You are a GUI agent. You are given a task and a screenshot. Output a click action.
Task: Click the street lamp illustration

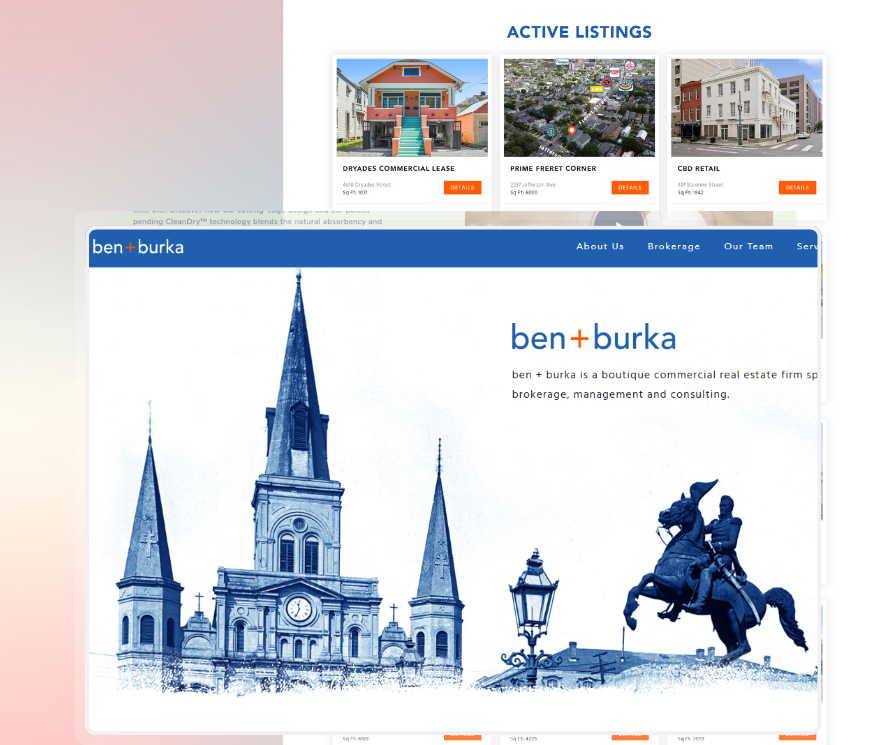(x=532, y=612)
